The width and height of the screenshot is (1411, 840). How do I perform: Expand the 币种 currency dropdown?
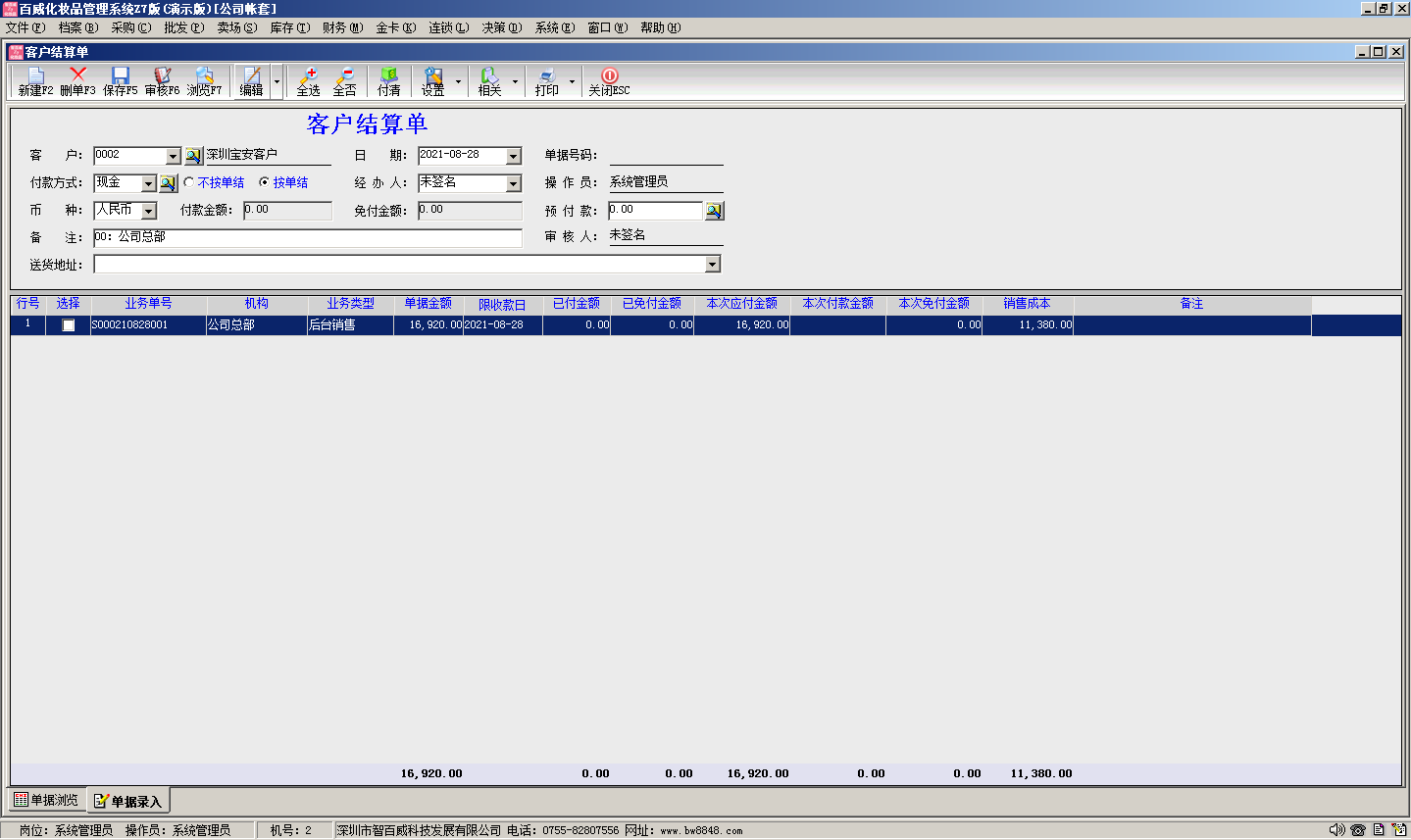pyautogui.click(x=149, y=211)
